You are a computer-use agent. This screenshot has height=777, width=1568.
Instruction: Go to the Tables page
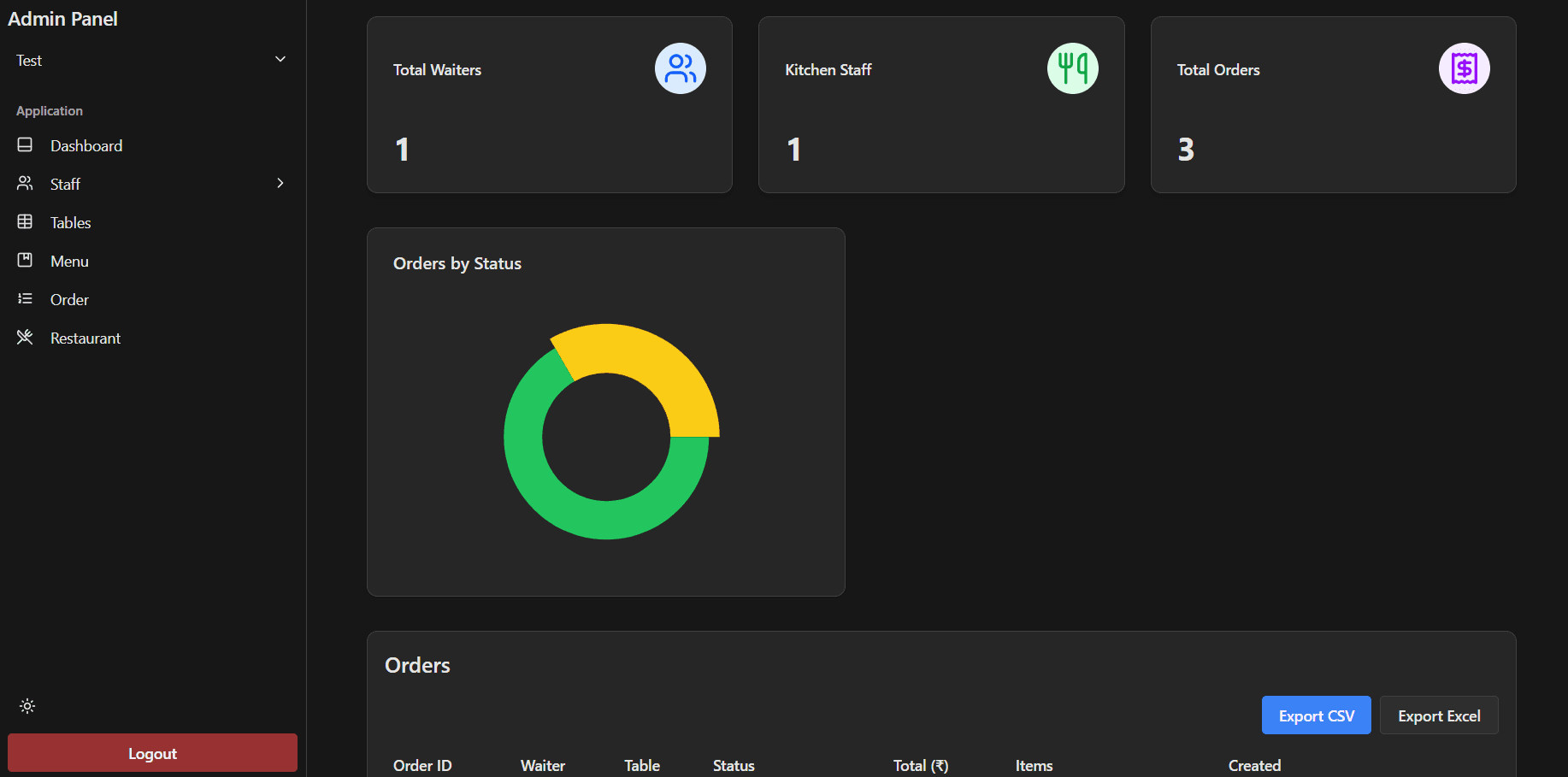pyautogui.click(x=152, y=222)
